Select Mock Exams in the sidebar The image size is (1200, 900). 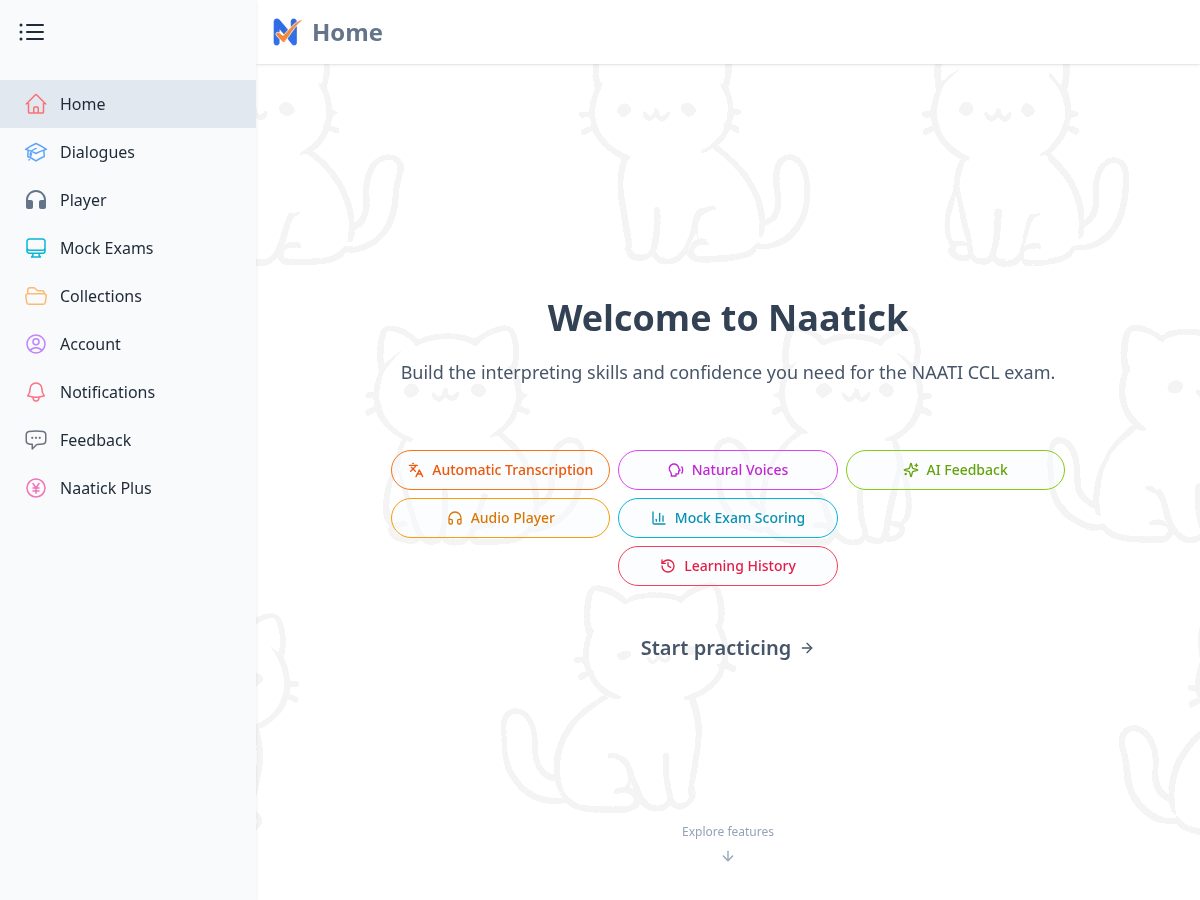128,248
